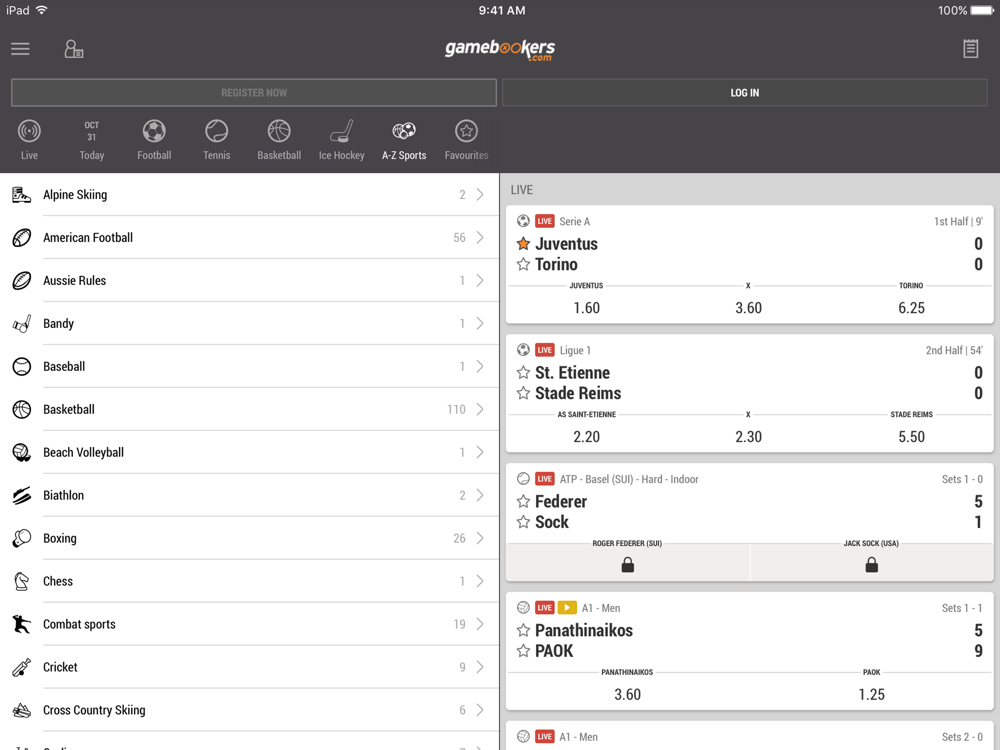Open the Live sports tab
The image size is (1000, 750).
point(29,140)
